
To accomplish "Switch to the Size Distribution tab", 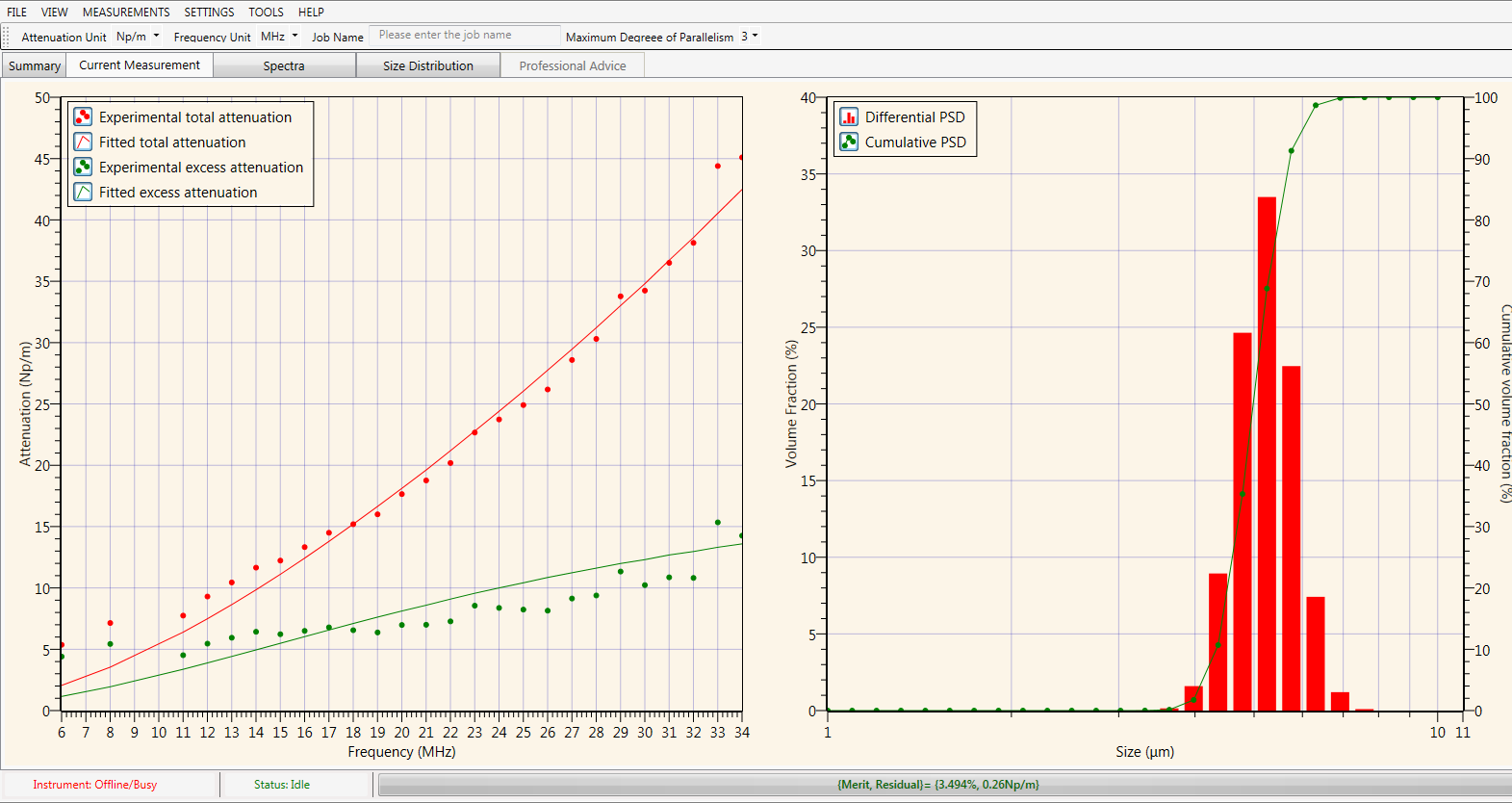I will coord(428,65).
